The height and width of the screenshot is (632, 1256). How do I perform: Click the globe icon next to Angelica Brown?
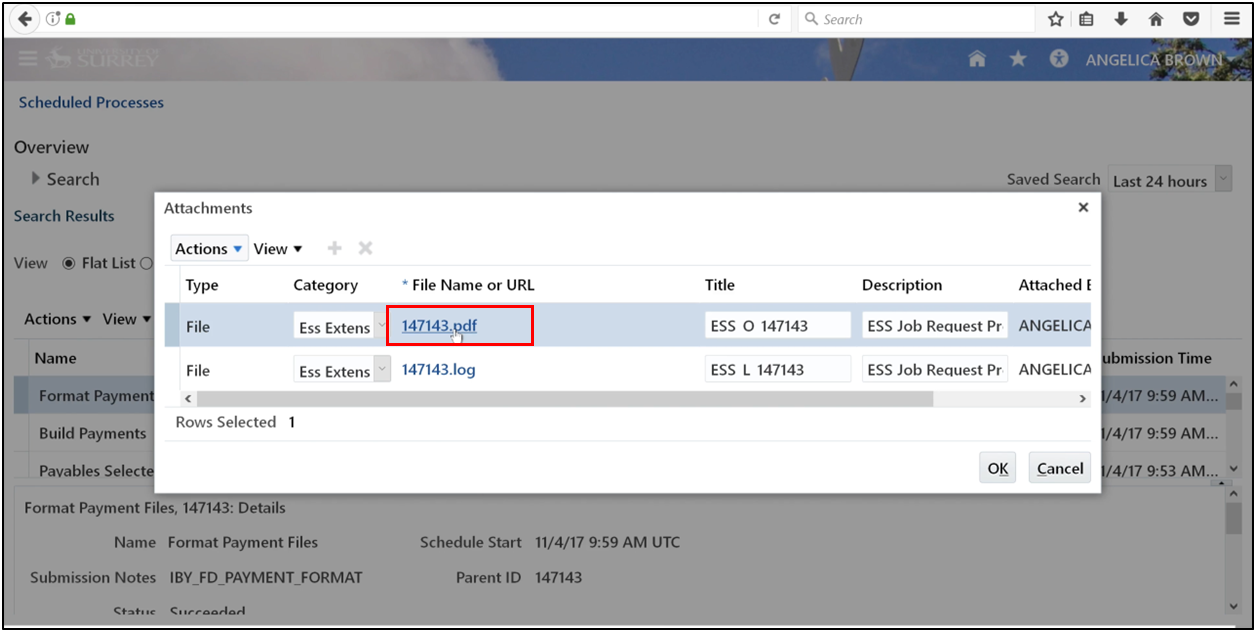click(1058, 59)
